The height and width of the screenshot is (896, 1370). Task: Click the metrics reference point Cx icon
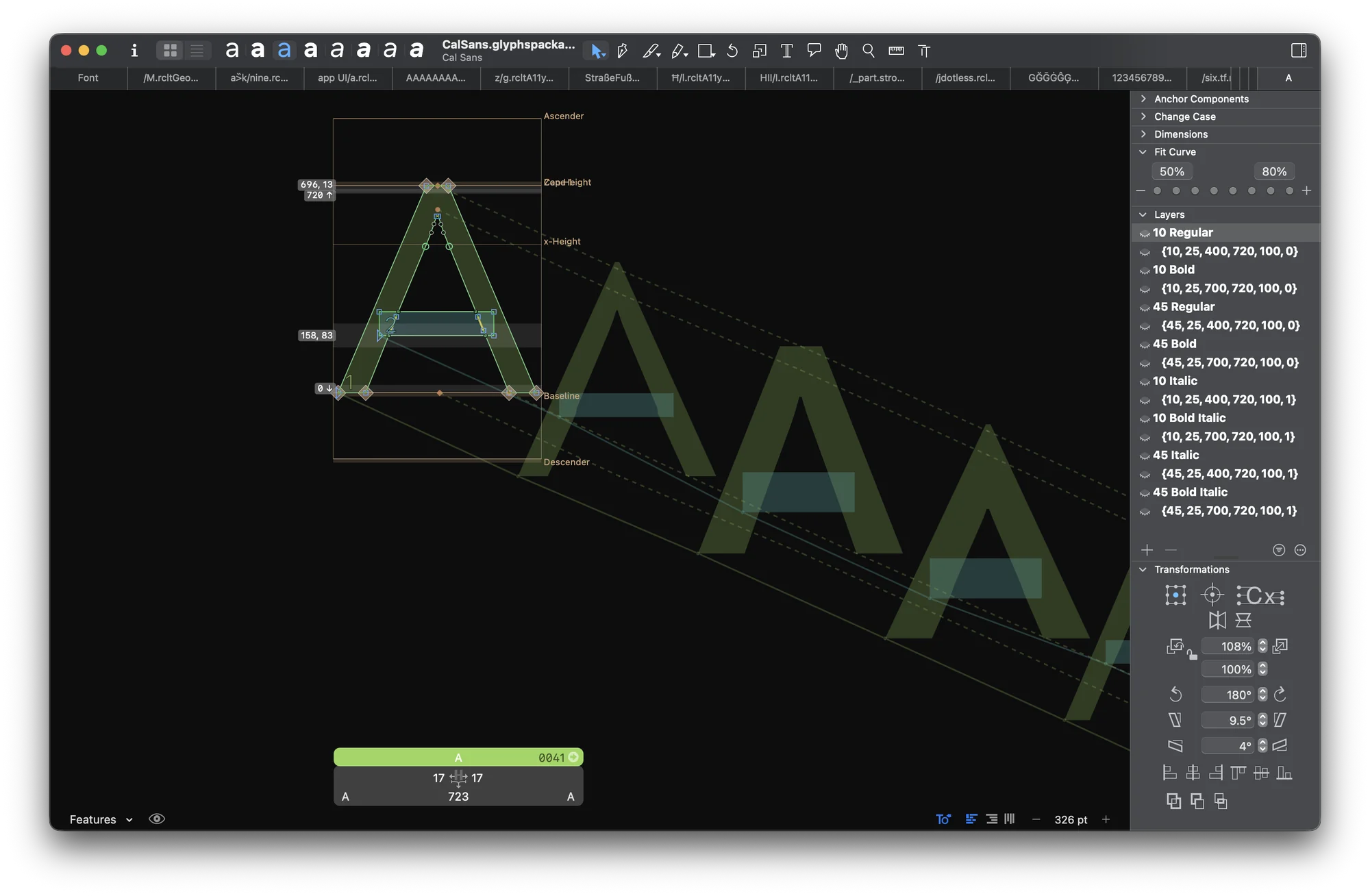tap(1260, 595)
